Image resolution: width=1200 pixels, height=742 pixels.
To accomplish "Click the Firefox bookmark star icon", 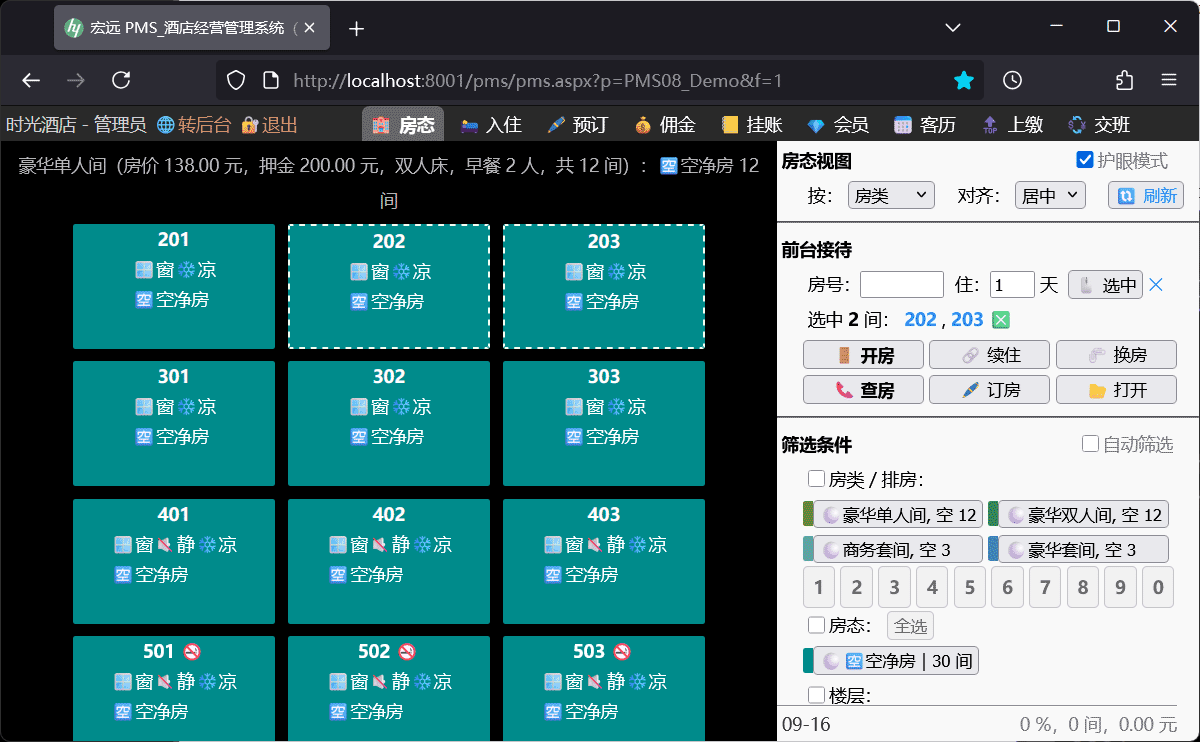I will [x=963, y=81].
